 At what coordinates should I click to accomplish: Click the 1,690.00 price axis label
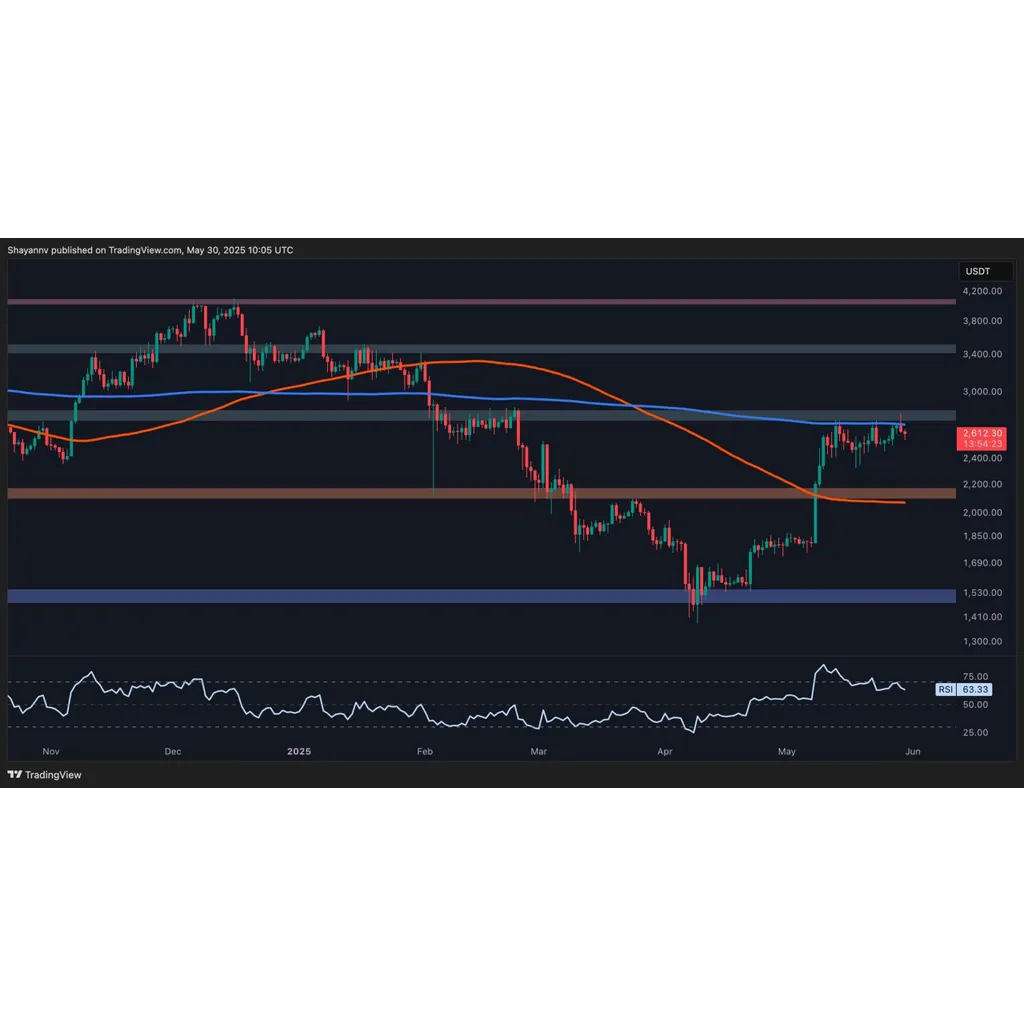[x=982, y=563]
